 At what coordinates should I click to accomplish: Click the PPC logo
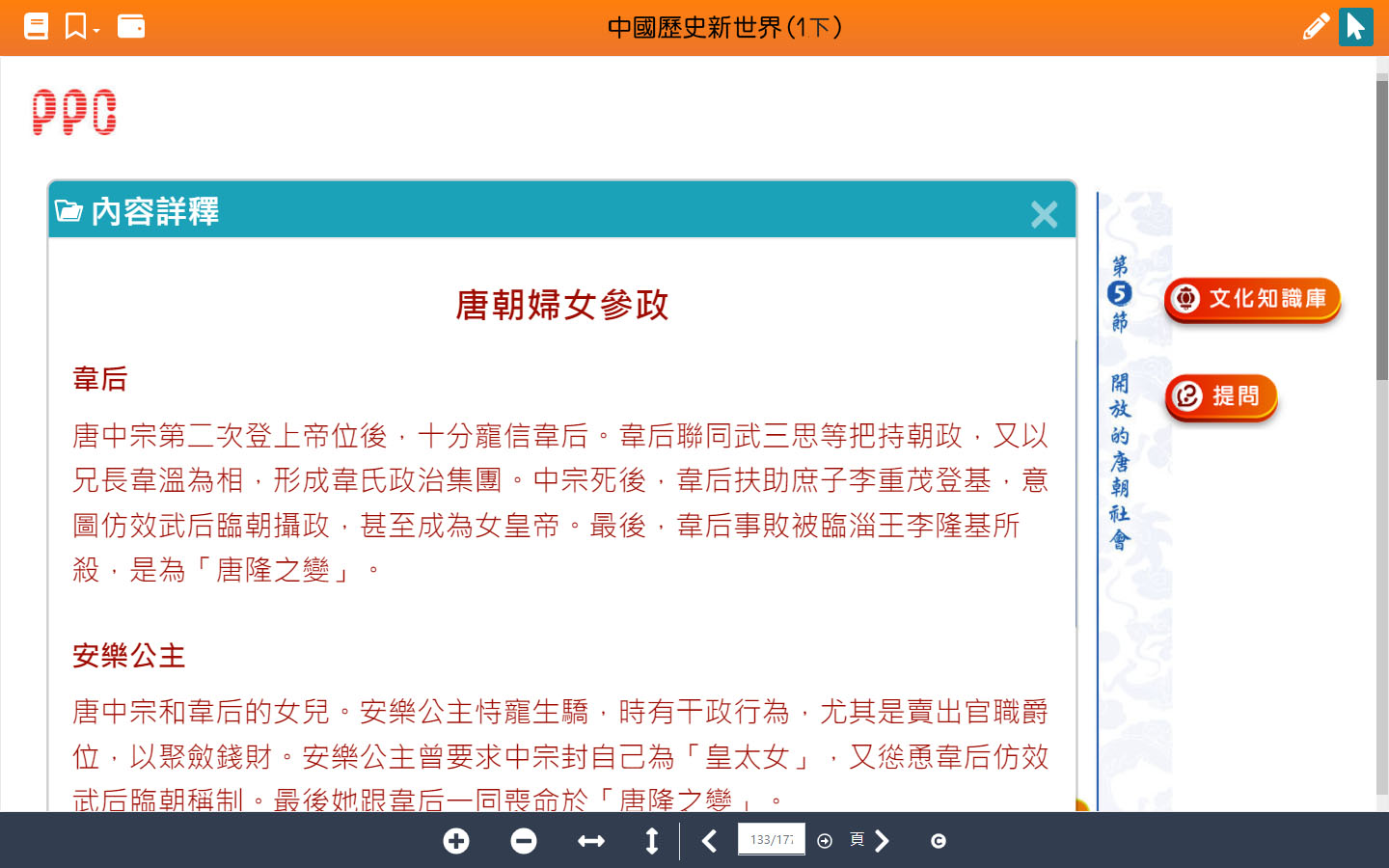tap(74, 112)
